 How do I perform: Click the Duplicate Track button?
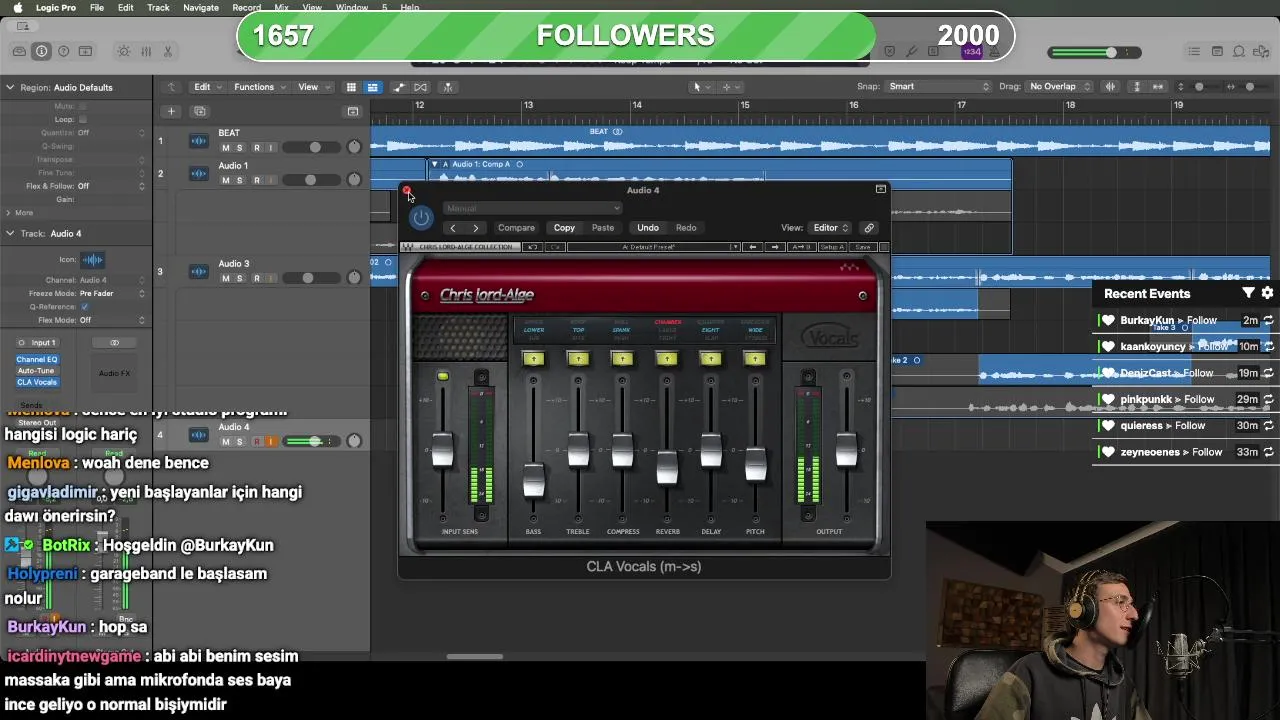coord(199,111)
